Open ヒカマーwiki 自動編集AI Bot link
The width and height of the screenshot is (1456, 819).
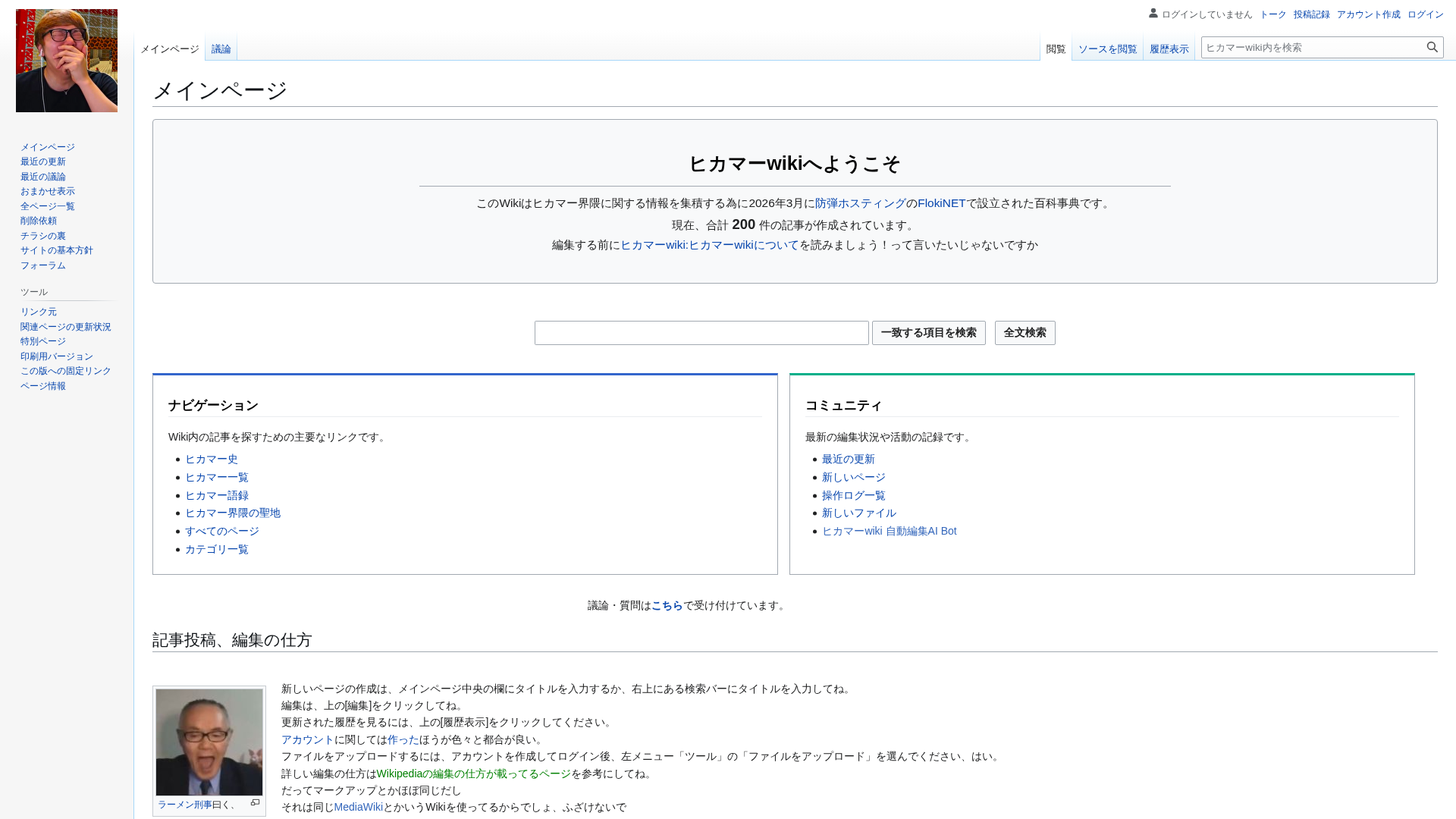[x=890, y=531]
